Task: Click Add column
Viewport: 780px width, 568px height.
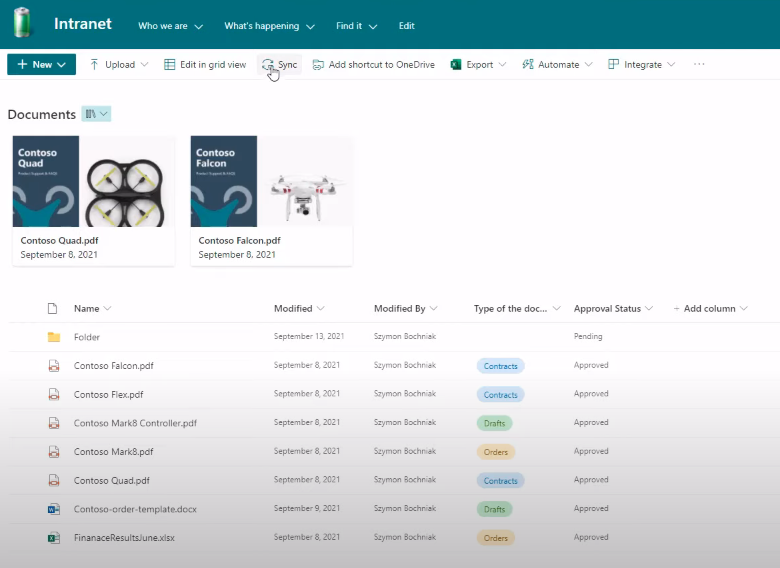Action: (710, 309)
